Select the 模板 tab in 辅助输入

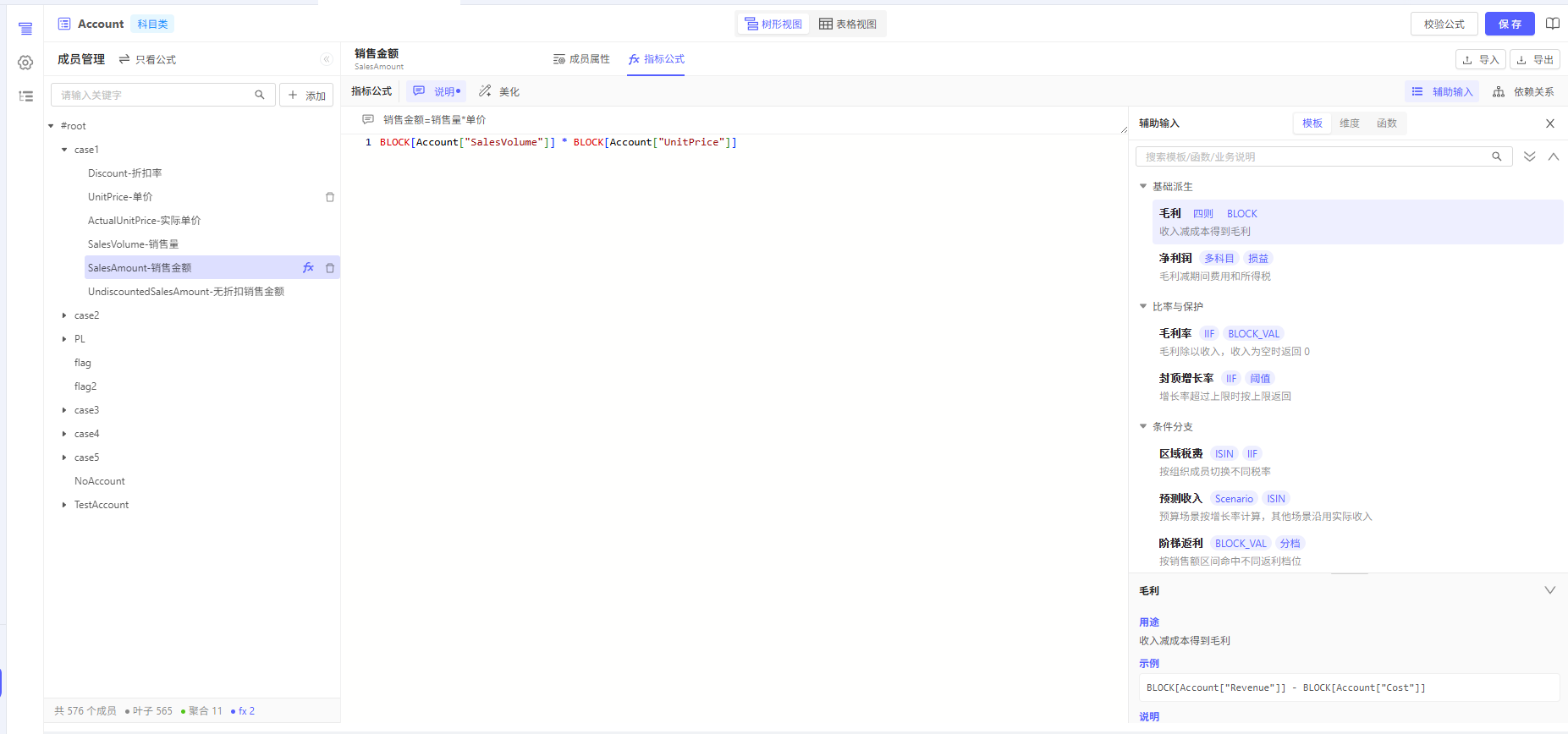click(x=1312, y=123)
